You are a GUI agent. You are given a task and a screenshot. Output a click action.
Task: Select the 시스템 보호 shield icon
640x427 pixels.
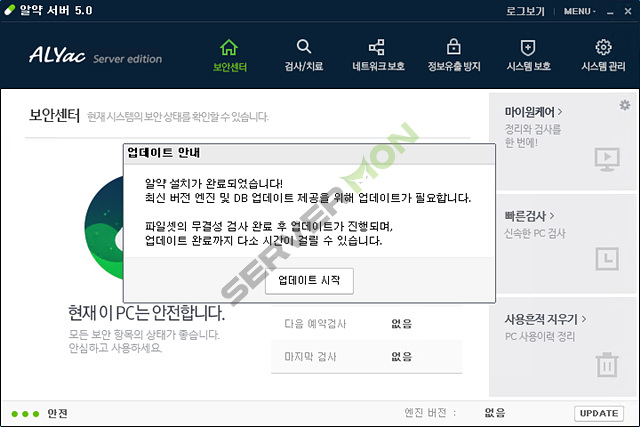528,47
